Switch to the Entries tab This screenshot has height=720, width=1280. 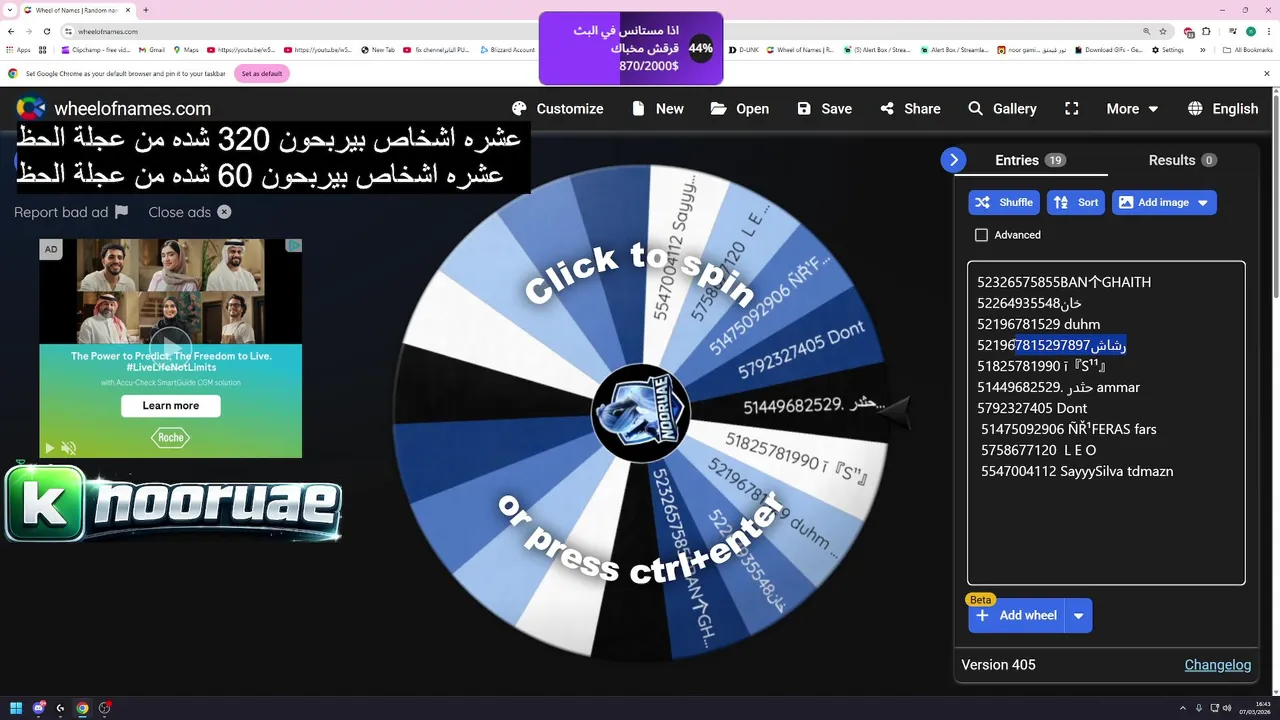1030,160
